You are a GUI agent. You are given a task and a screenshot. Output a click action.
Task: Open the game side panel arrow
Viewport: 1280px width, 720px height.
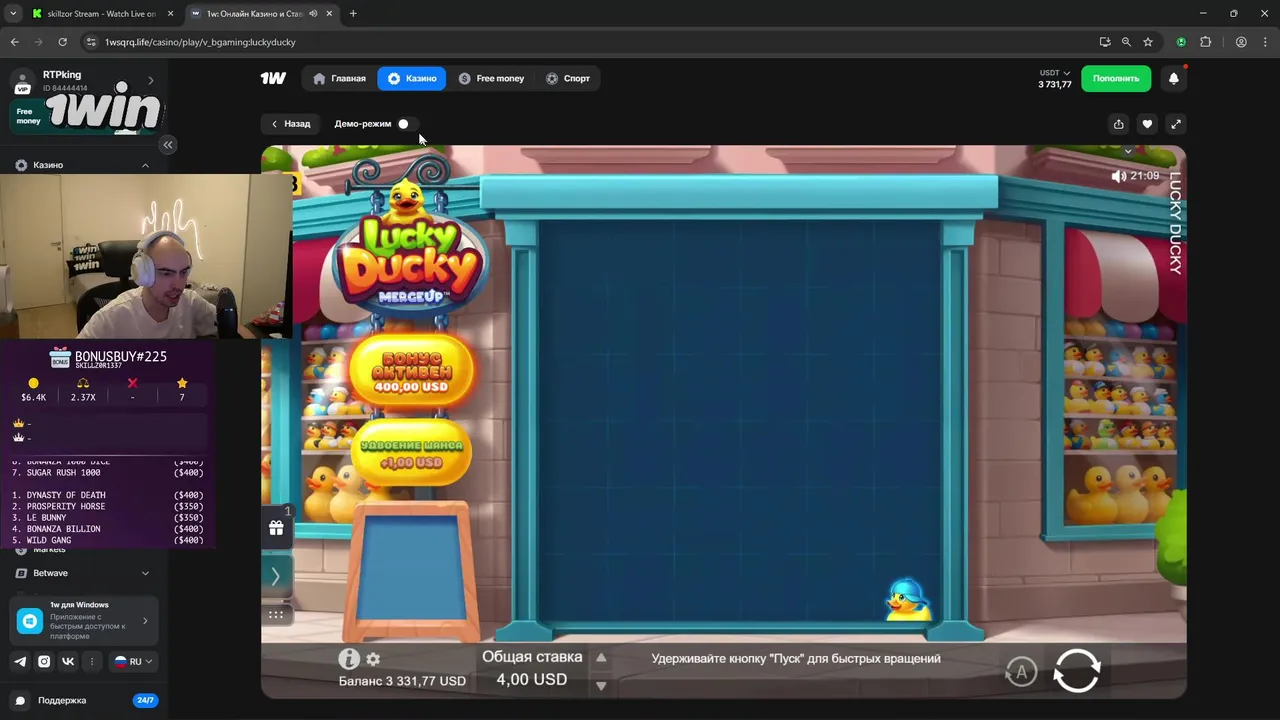pos(276,576)
